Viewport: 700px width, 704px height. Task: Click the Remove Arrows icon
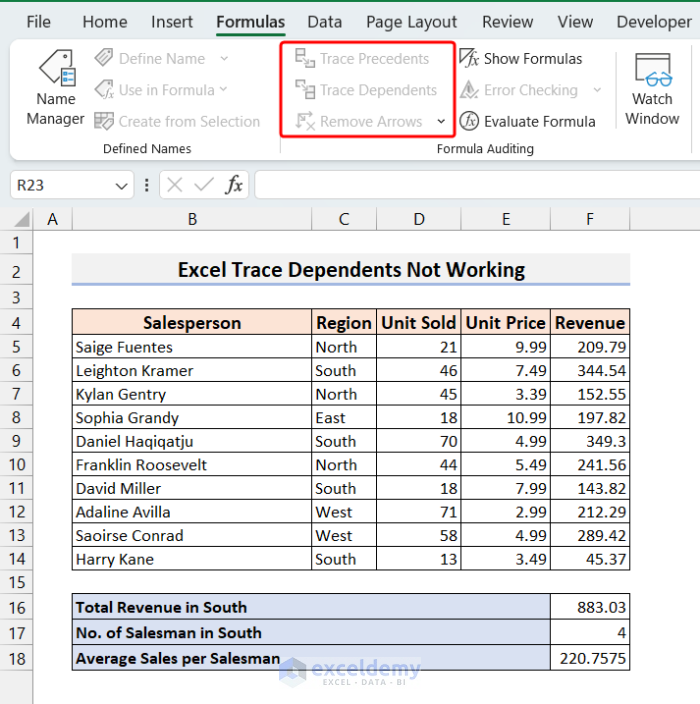point(305,121)
